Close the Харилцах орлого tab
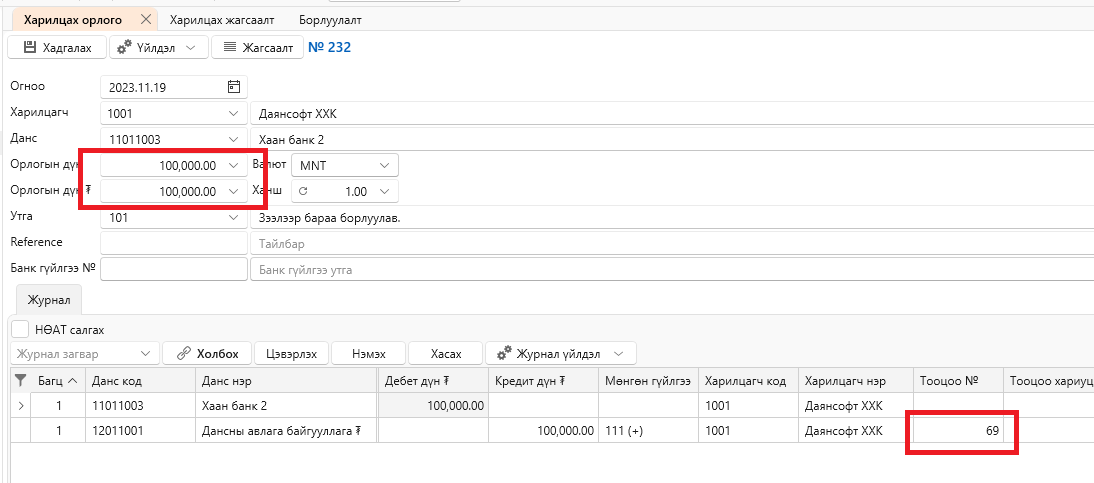Image resolution: width=1094 pixels, height=483 pixels. [145, 20]
